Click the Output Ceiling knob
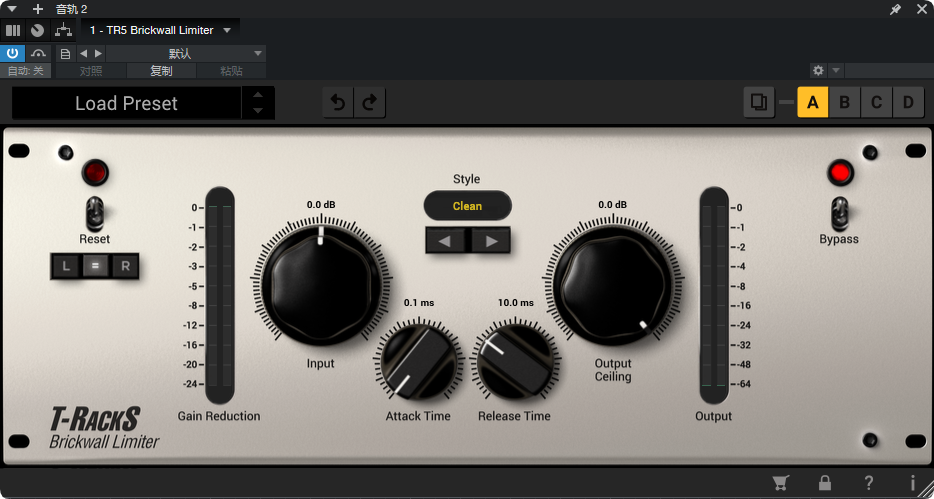Viewport: 934px width, 499px height. (x=613, y=286)
